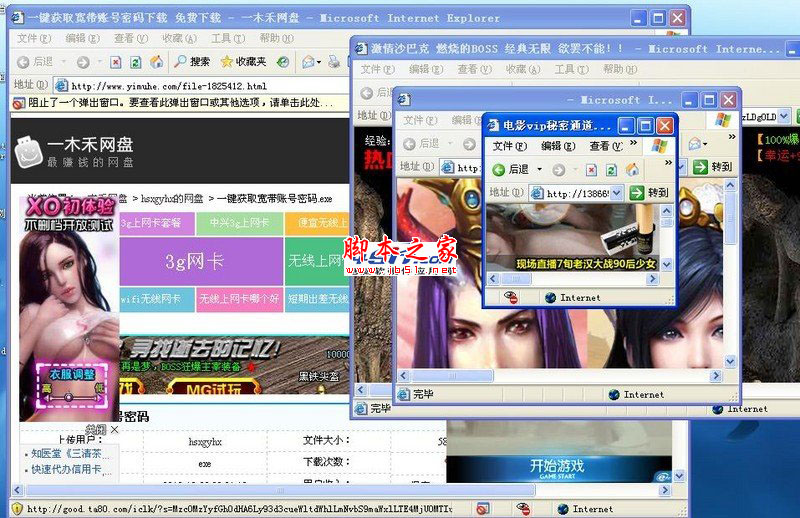This screenshot has width=800, height=518.
Task: Click hsxgyhx的网盘 breadcrumb link
Action: (172, 199)
